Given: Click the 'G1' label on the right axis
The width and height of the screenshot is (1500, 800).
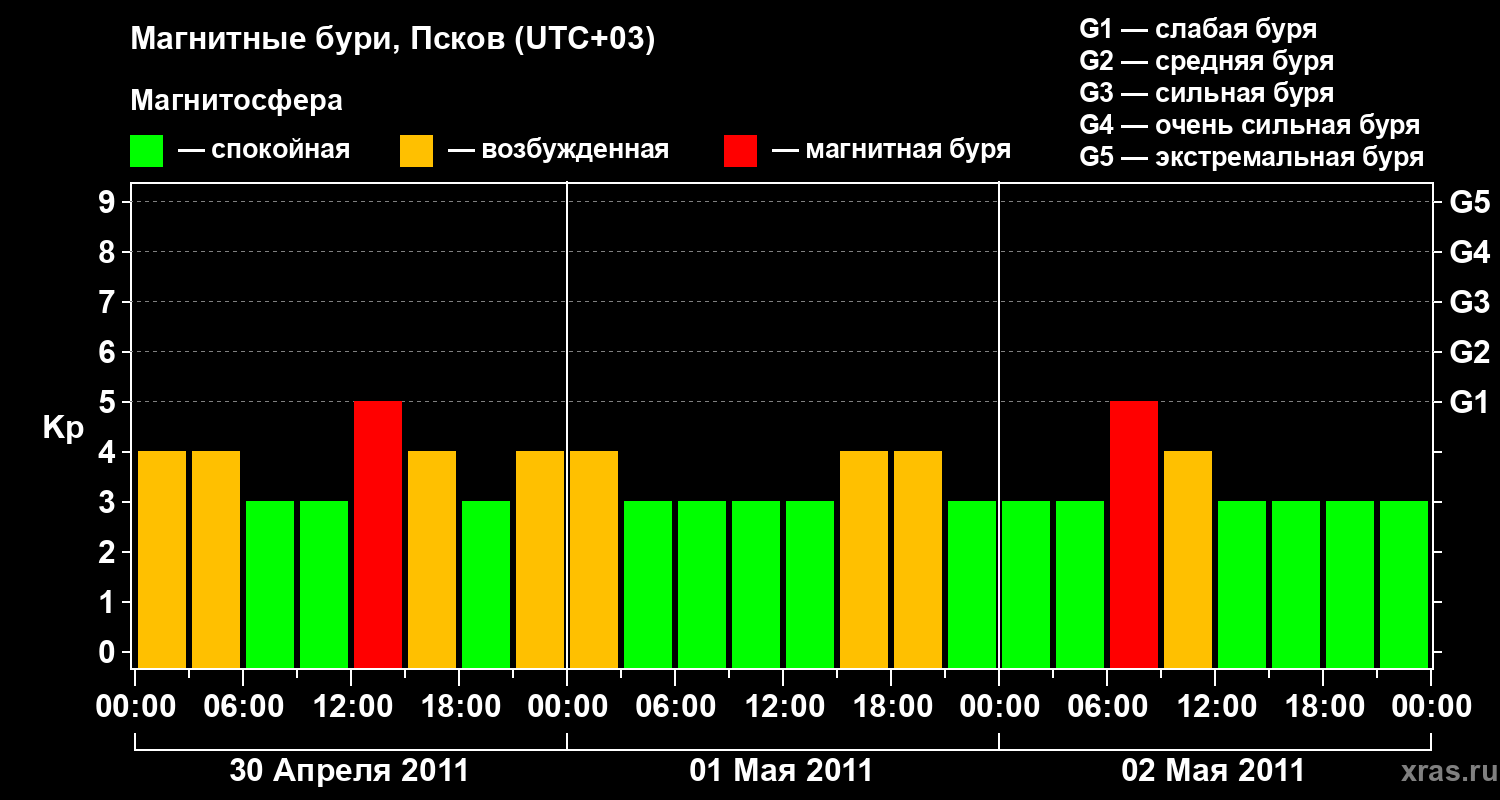Looking at the screenshot, I should 1469,402.
